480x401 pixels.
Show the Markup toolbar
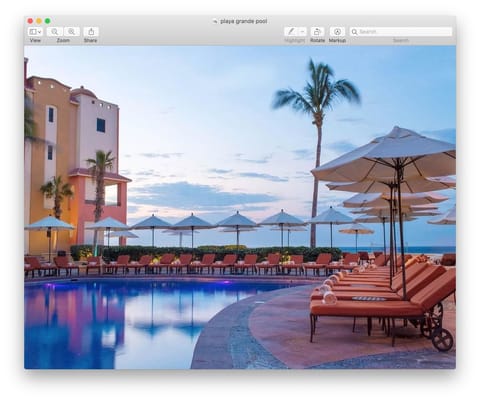(337, 32)
